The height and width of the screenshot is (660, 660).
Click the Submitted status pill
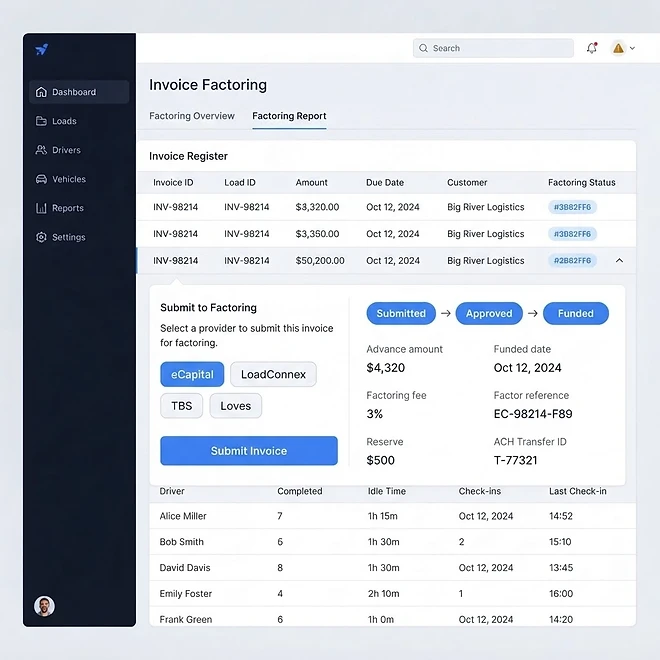coord(401,313)
